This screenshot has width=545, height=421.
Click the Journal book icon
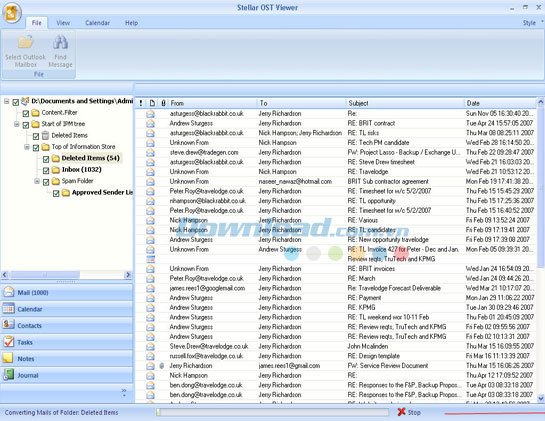[8, 375]
